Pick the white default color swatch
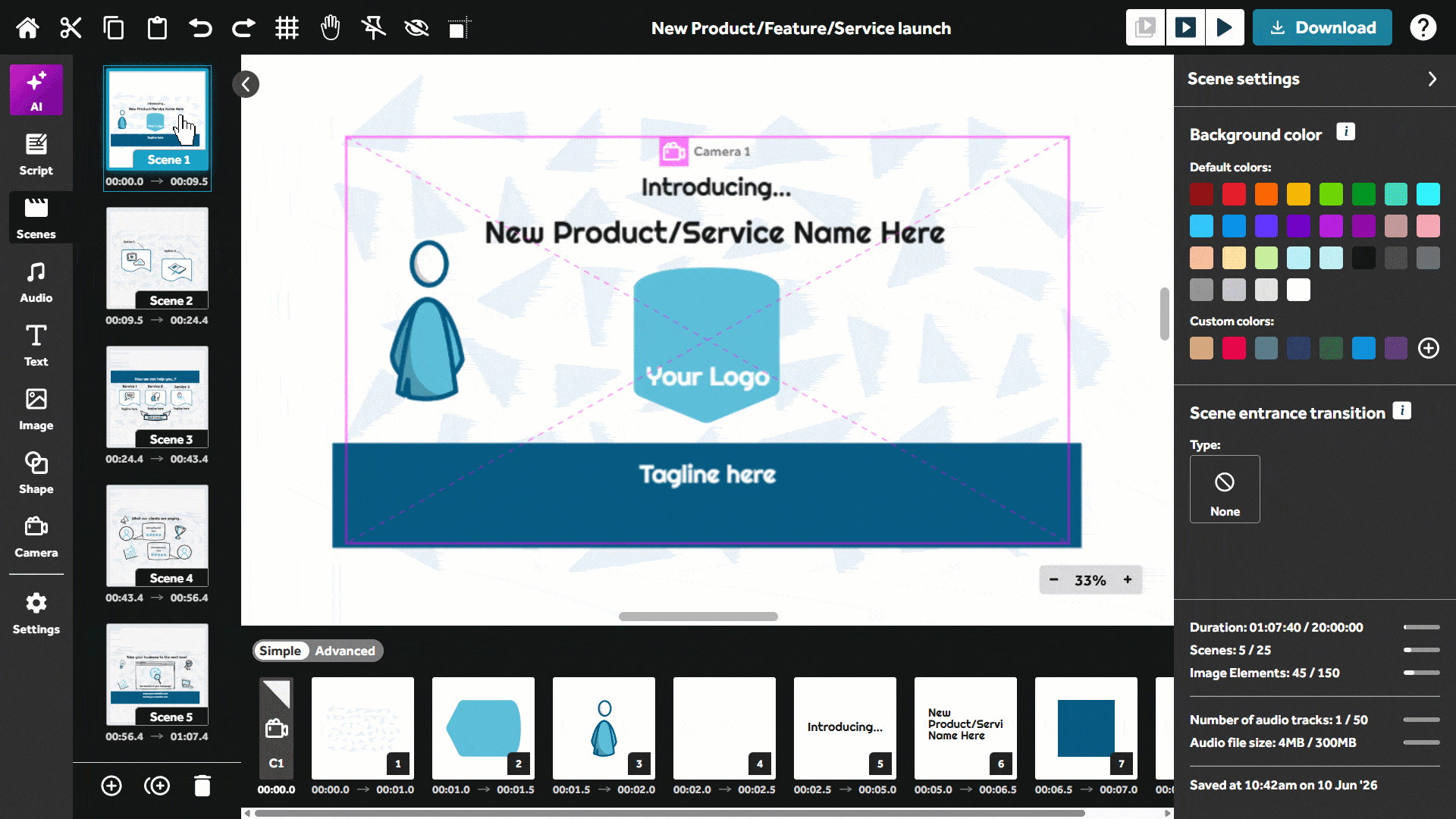 [x=1298, y=290]
